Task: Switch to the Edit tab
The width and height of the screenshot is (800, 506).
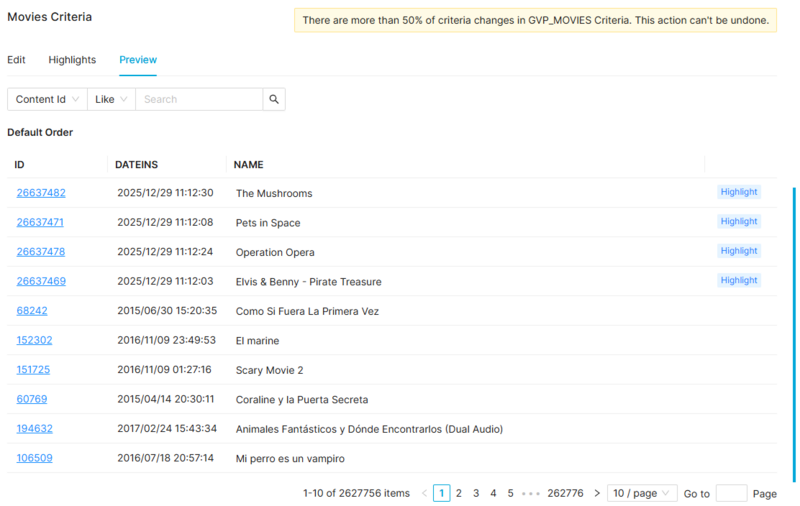Action: coord(16,60)
